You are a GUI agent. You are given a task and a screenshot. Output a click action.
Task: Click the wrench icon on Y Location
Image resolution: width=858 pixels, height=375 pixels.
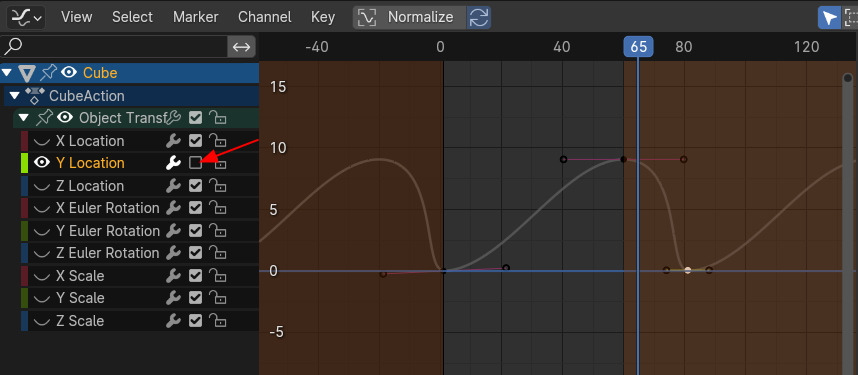[x=173, y=163]
